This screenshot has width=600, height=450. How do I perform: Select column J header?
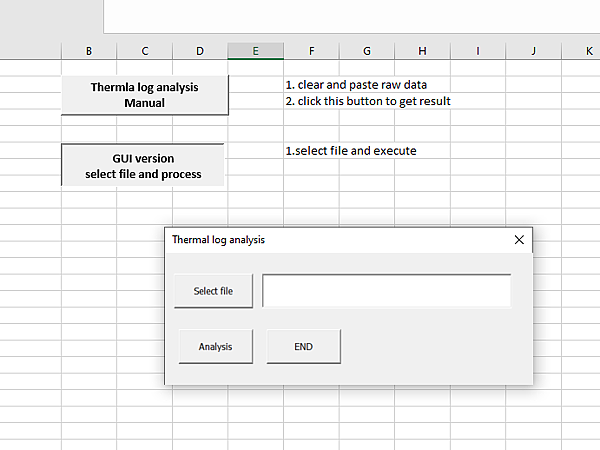(x=533, y=51)
